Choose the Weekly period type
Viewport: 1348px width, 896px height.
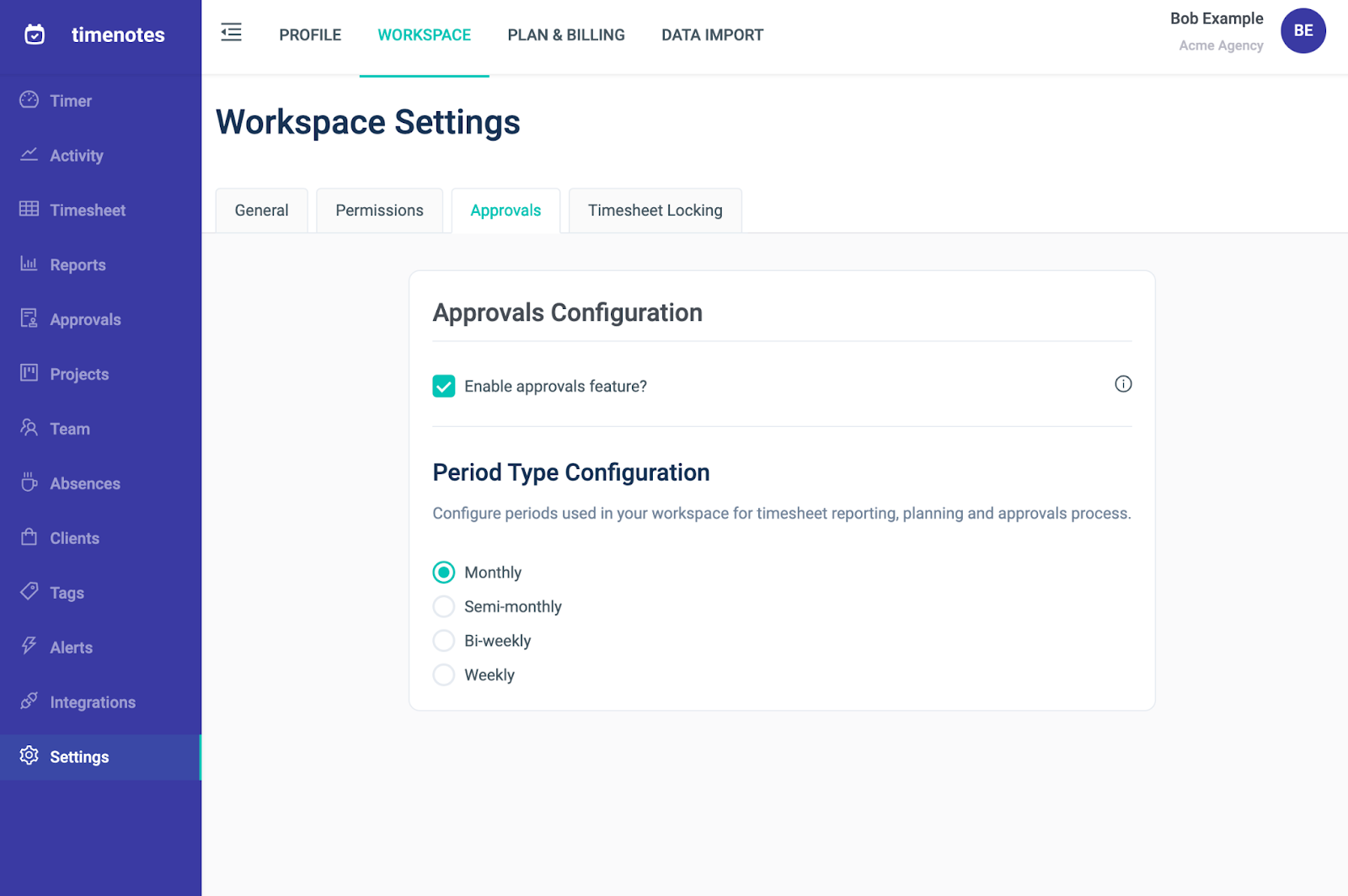[444, 675]
